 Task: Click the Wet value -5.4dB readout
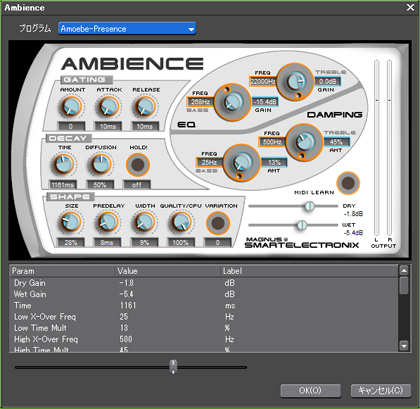(353, 233)
